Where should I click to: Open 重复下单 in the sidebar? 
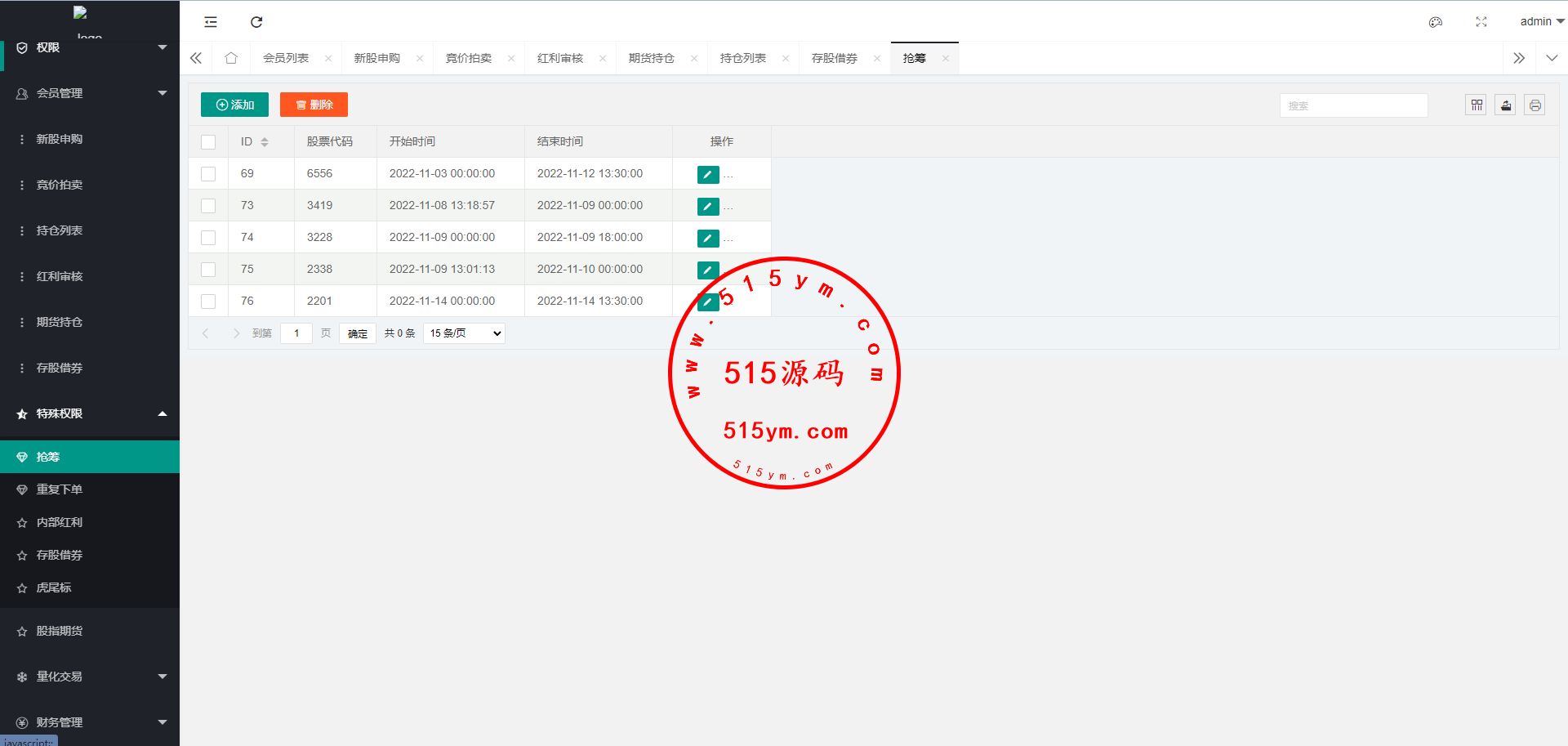point(59,489)
